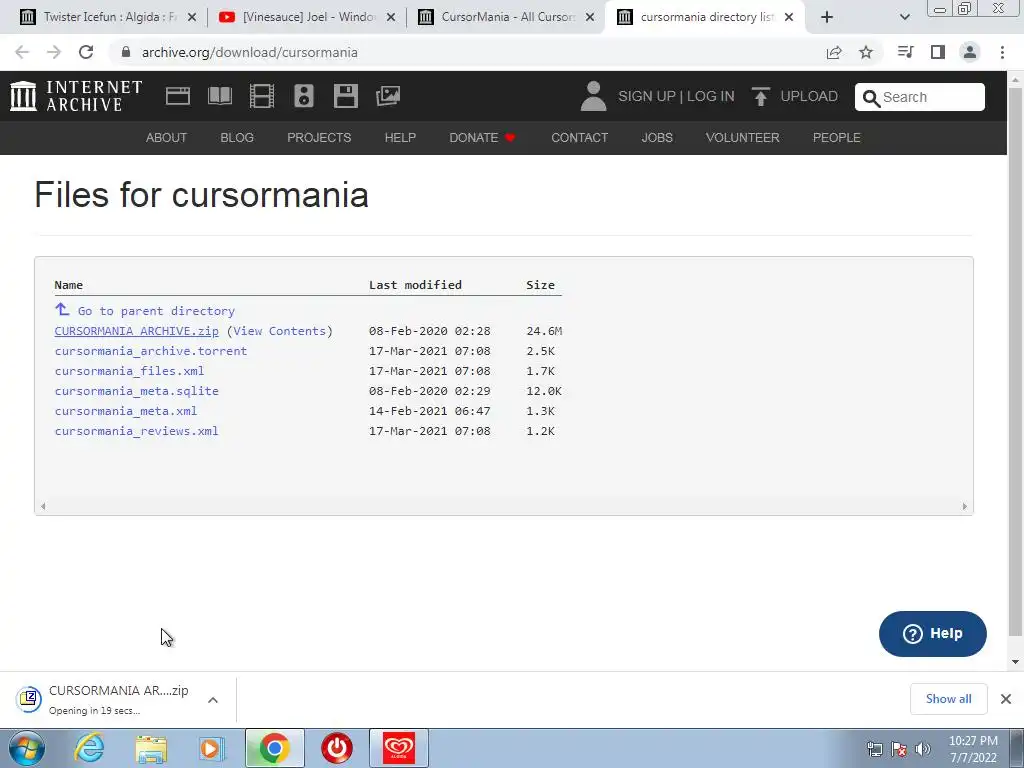Image resolution: width=1024 pixels, height=768 pixels.
Task: Click the browser forward arrow
Action: (x=54, y=52)
